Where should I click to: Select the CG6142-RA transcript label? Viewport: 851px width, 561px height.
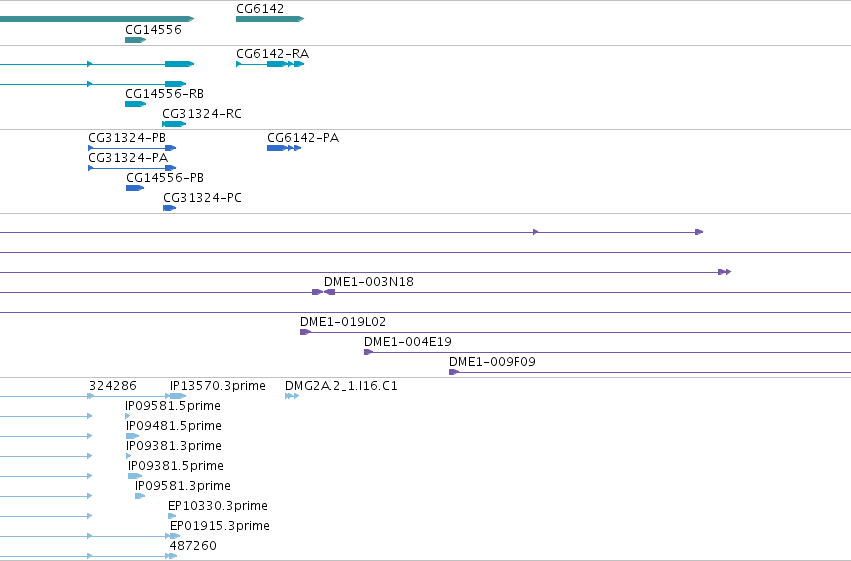coord(272,54)
